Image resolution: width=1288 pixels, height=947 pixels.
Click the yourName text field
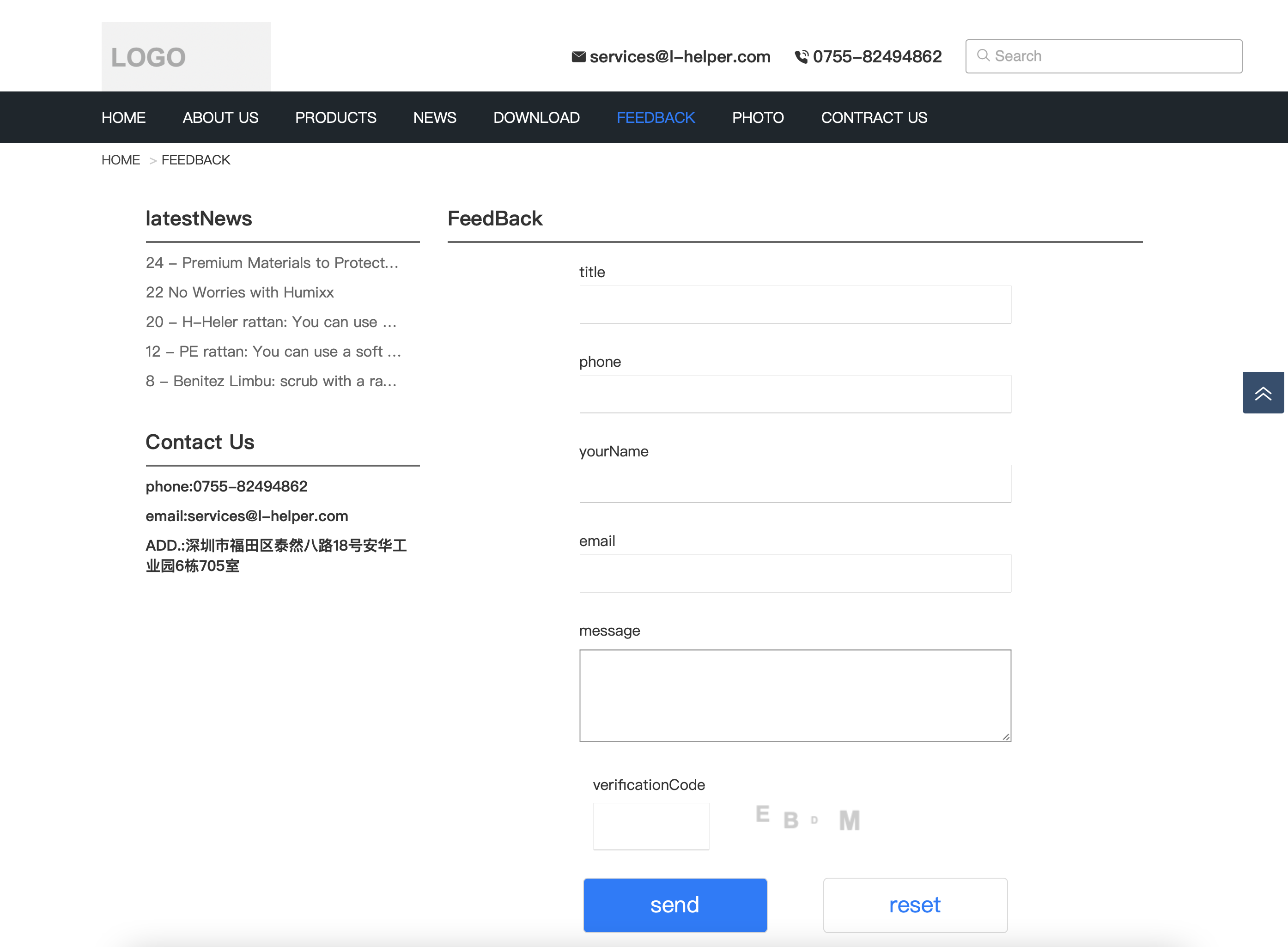pos(795,484)
